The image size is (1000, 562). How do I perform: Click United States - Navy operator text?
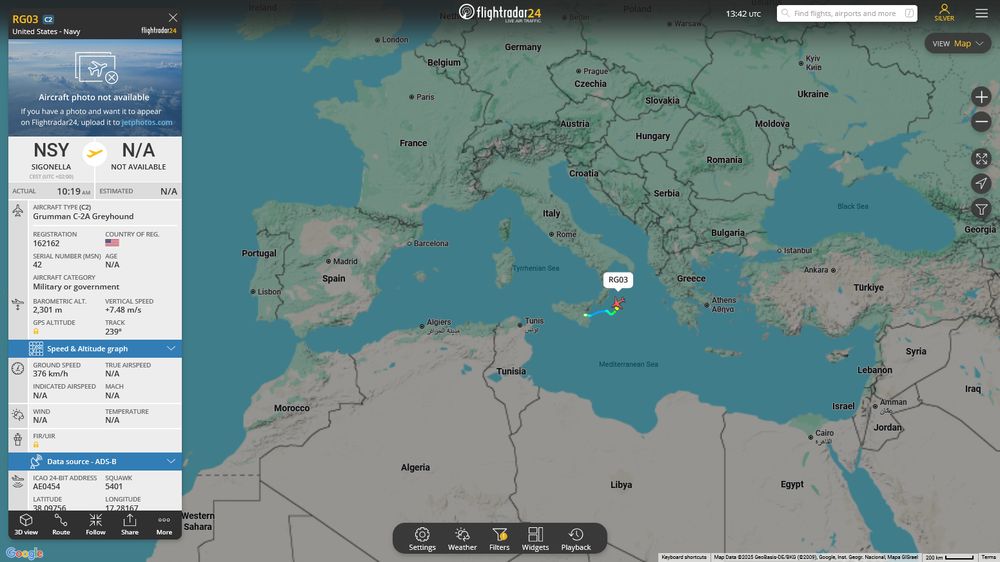(47, 31)
